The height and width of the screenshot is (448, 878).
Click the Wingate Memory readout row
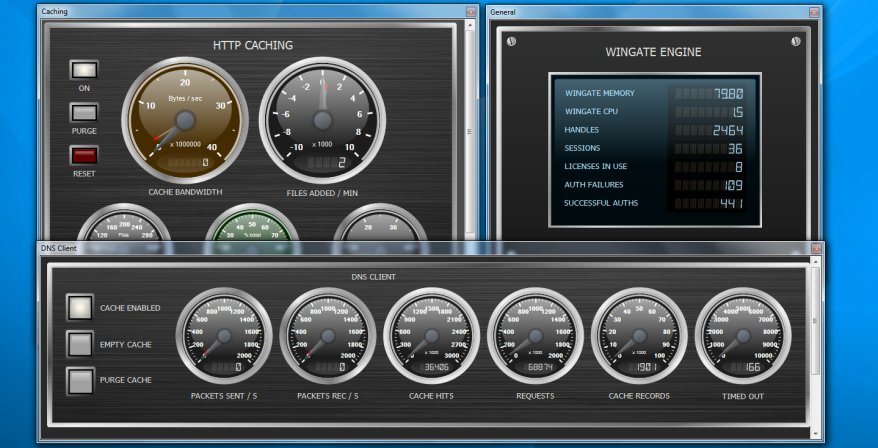coord(654,93)
